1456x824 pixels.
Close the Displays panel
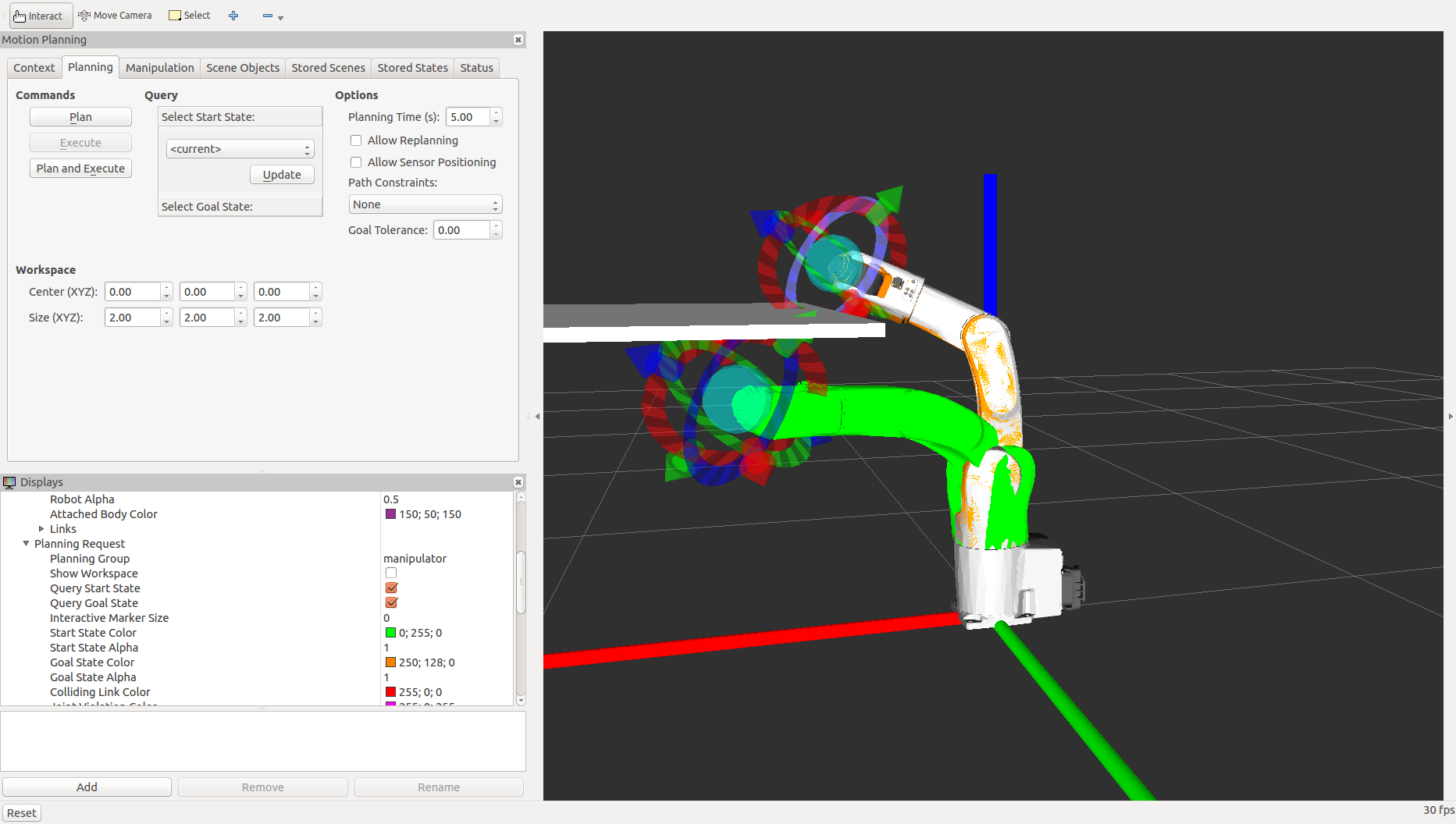pyautogui.click(x=518, y=482)
